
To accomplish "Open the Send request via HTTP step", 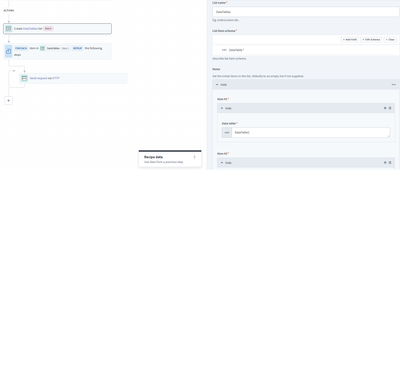I will [x=73, y=78].
